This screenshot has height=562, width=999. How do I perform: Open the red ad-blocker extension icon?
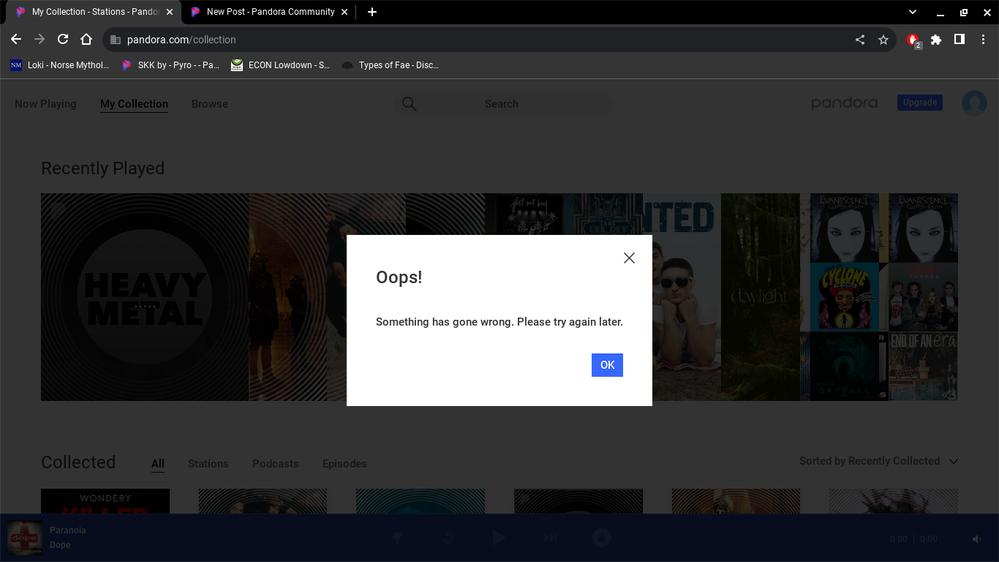click(x=913, y=40)
